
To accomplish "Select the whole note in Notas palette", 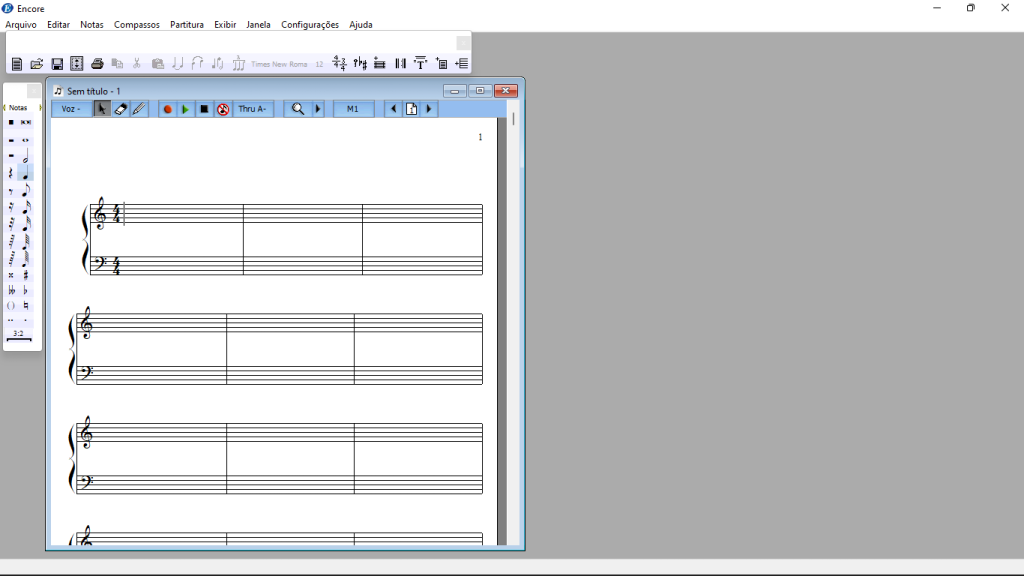I will click(25, 140).
